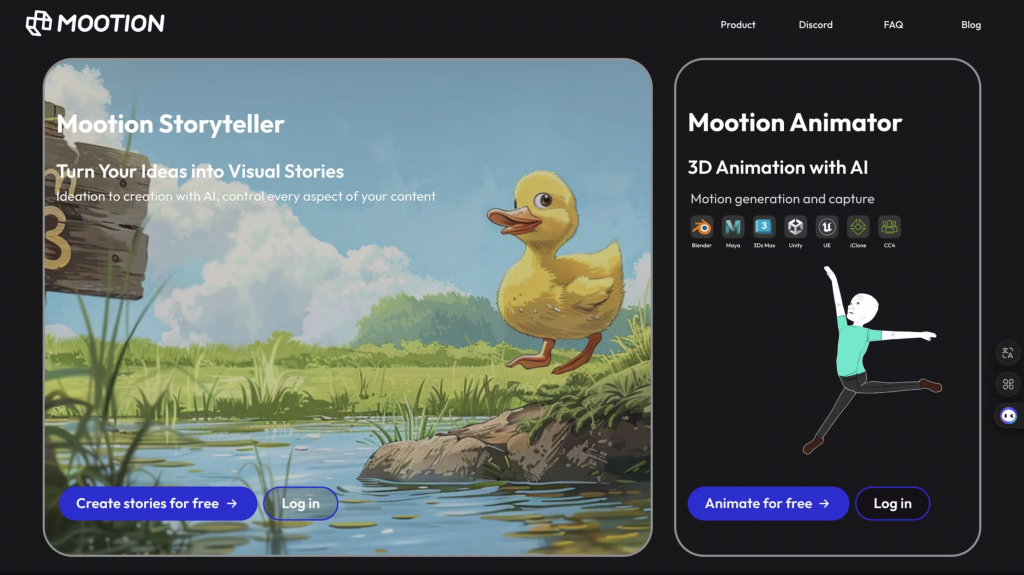Click 'Turn Your Ideas into Visual Stories' text
The width and height of the screenshot is (1024, 575).
pos(200,171)
